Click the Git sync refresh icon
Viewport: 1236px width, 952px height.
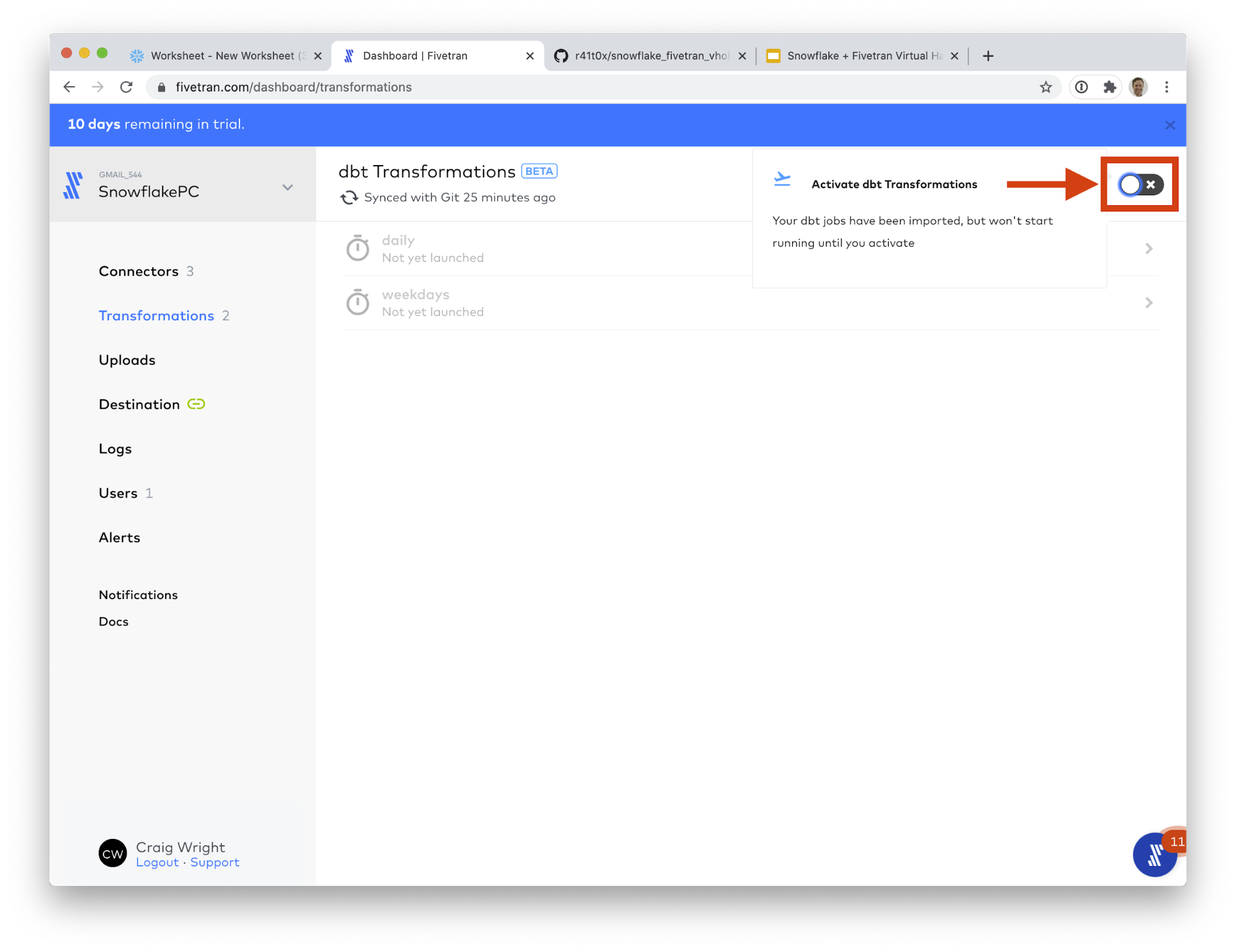[349, 198]
